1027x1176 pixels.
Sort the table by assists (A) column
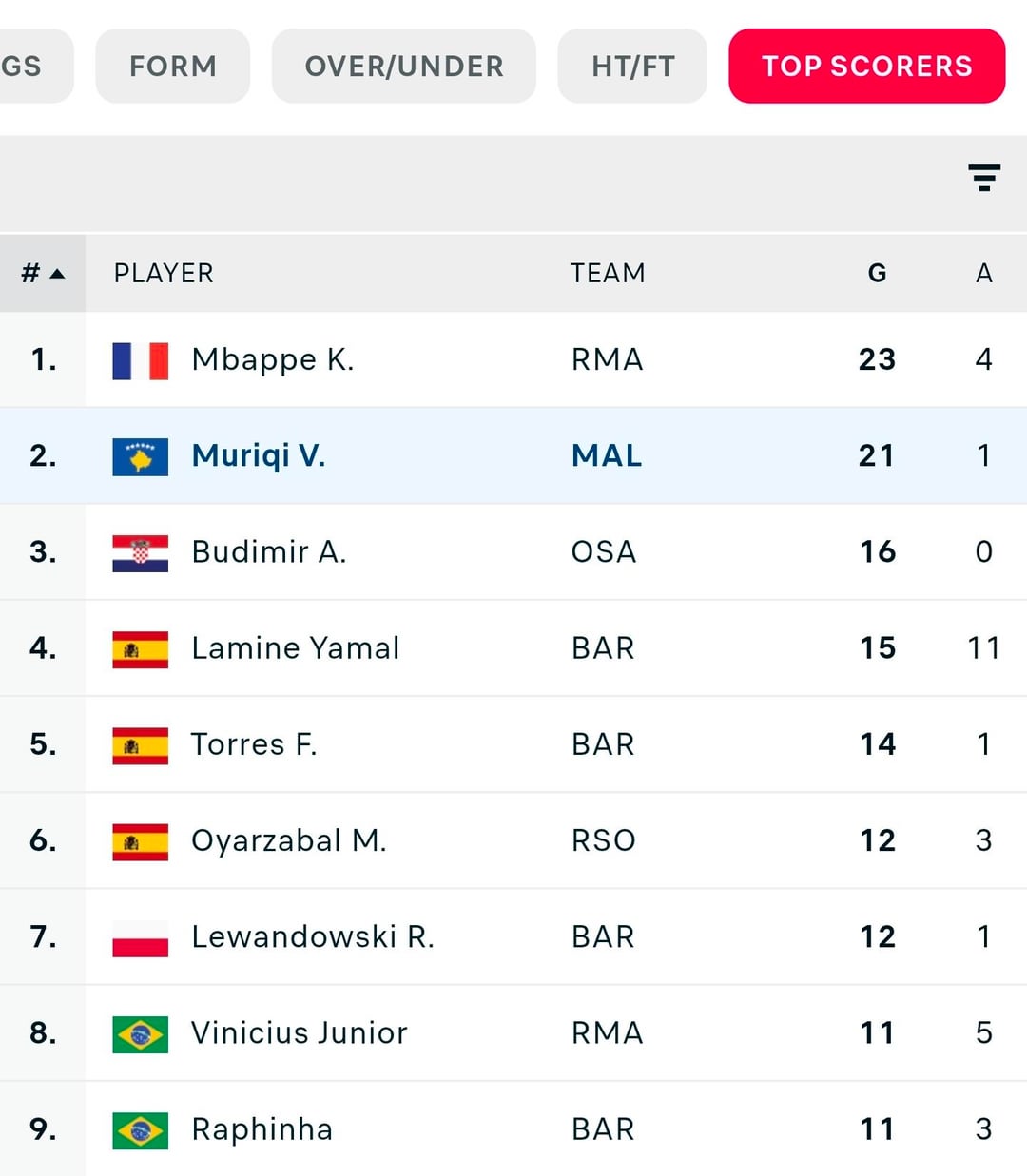(x=984, y=274)
